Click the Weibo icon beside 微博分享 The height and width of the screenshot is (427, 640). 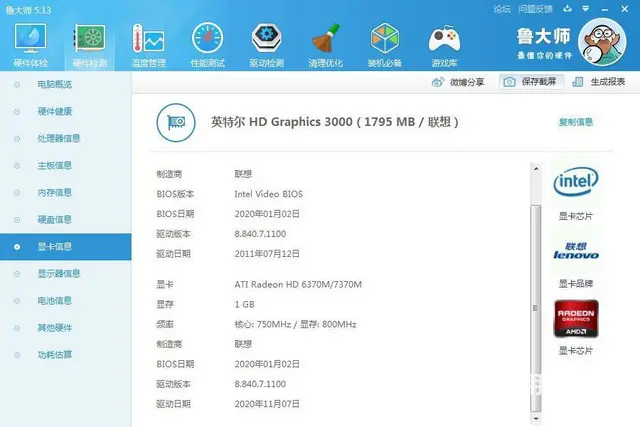(438, 82)
